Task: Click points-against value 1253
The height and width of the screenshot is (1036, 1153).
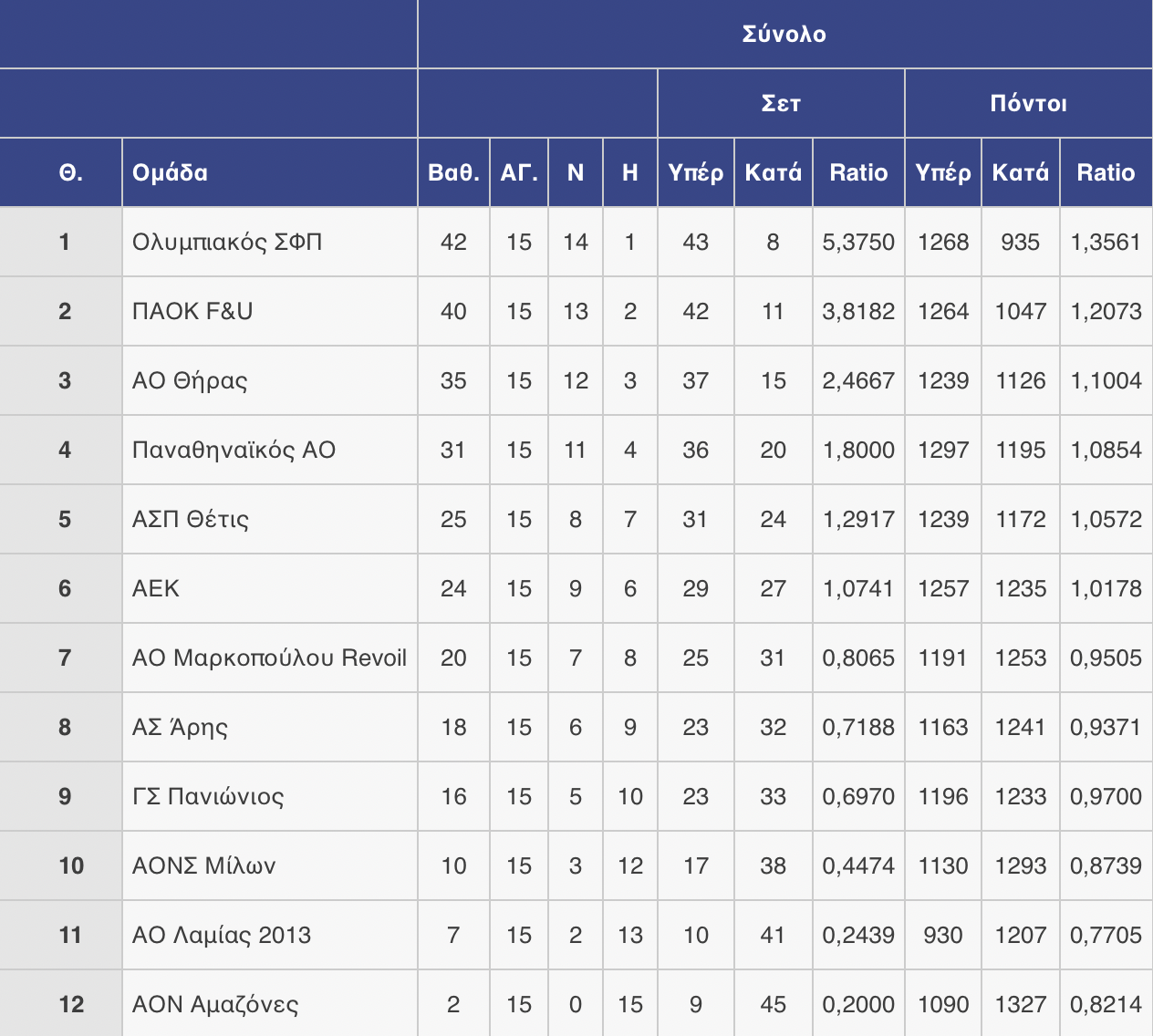Action: pyautogui.click(x=1020, y=658)
